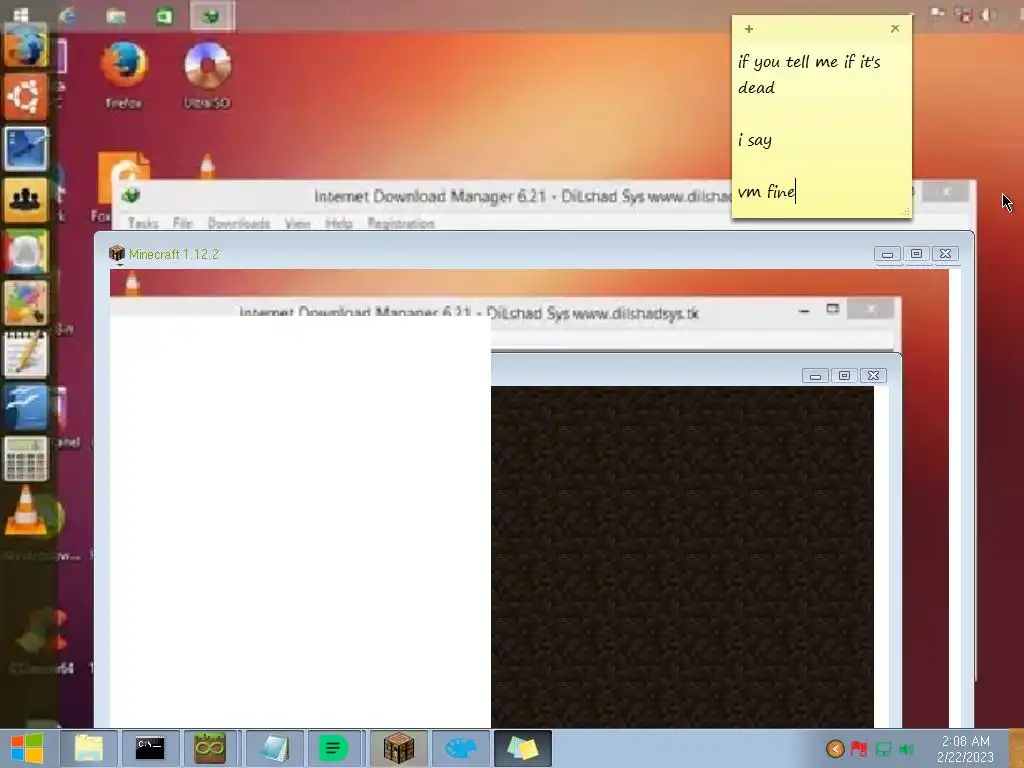Add a new sticky note with plus

[749, 29]
